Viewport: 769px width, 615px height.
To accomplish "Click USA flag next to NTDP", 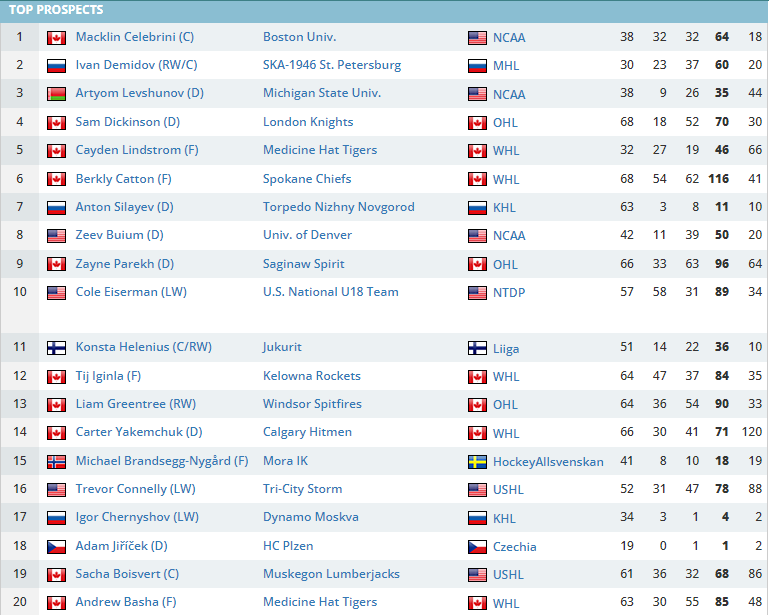I will (x=477, y=293).
